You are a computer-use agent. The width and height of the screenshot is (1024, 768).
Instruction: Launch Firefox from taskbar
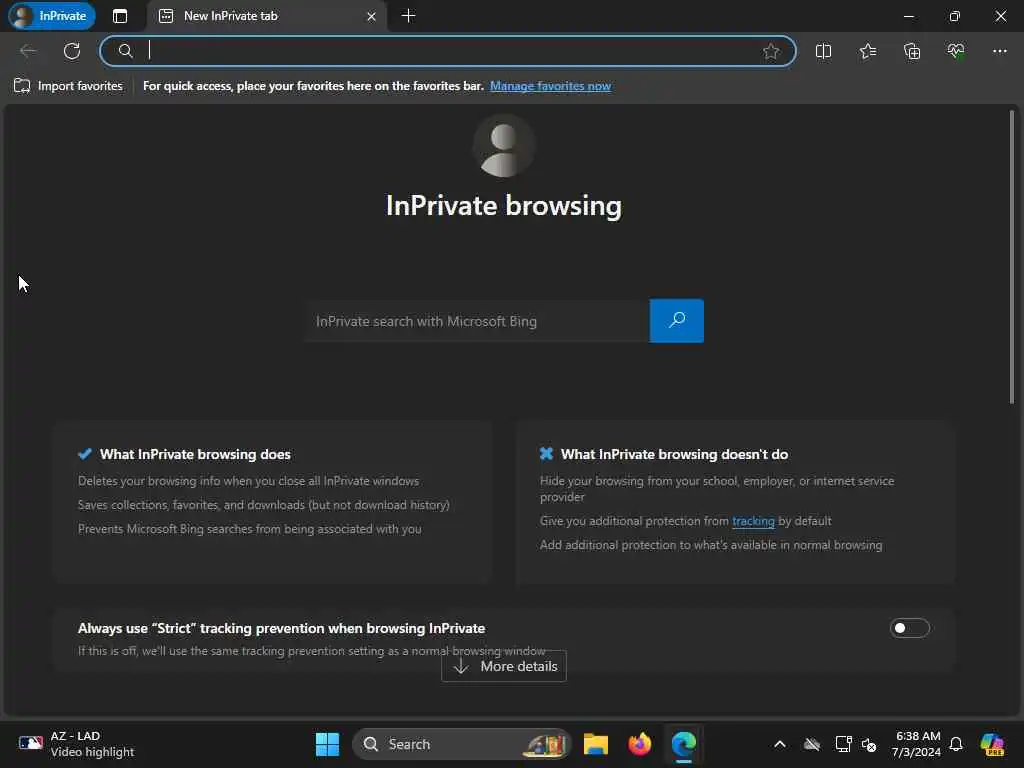click(x=639, y=744)
